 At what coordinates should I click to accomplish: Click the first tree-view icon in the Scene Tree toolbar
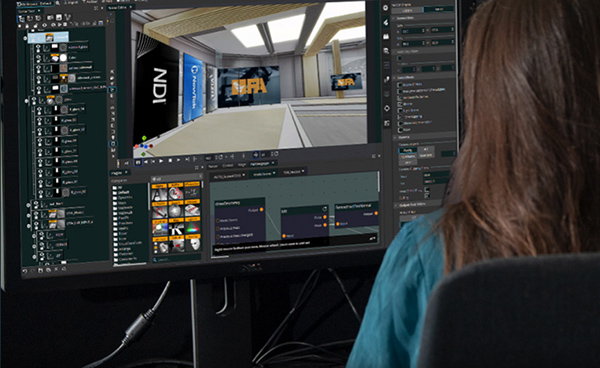[x=22, y=19]
